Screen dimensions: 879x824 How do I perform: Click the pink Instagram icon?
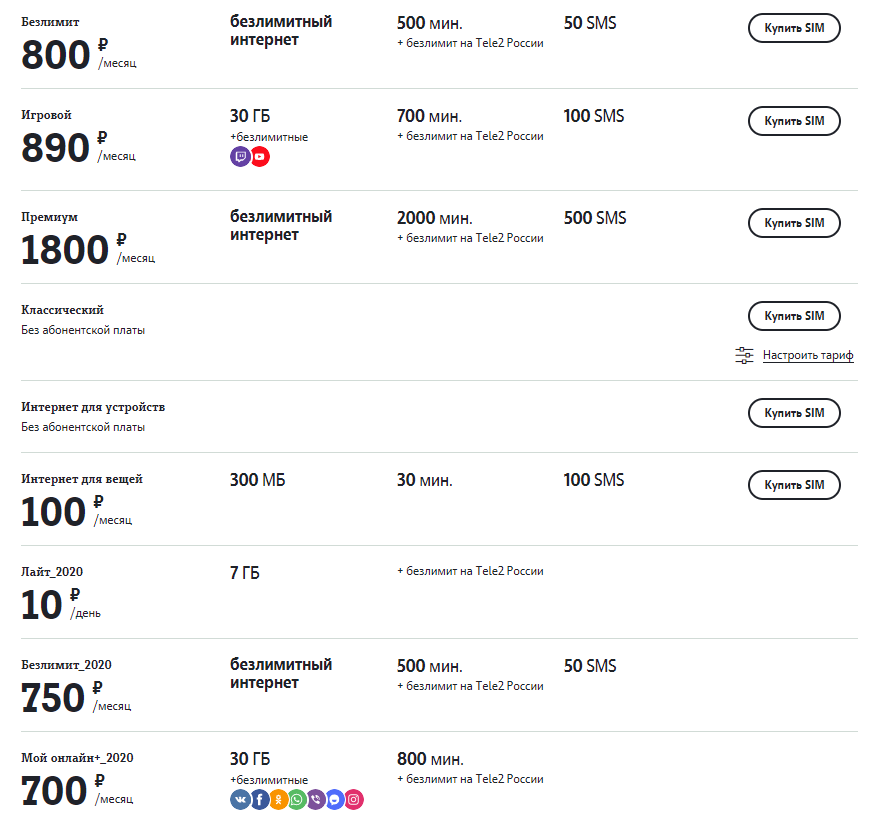(354, 799)
